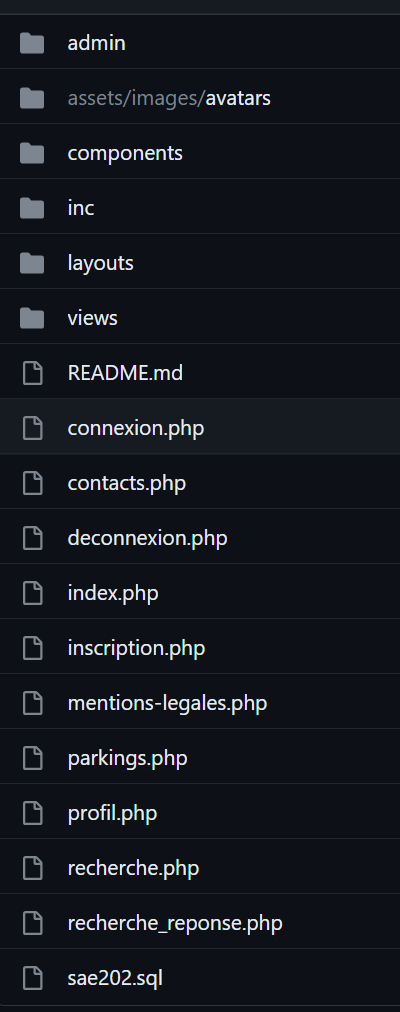Open recherche_reponse.php file
Screen dimensions: 400x1012
click(x=175, y=923)
